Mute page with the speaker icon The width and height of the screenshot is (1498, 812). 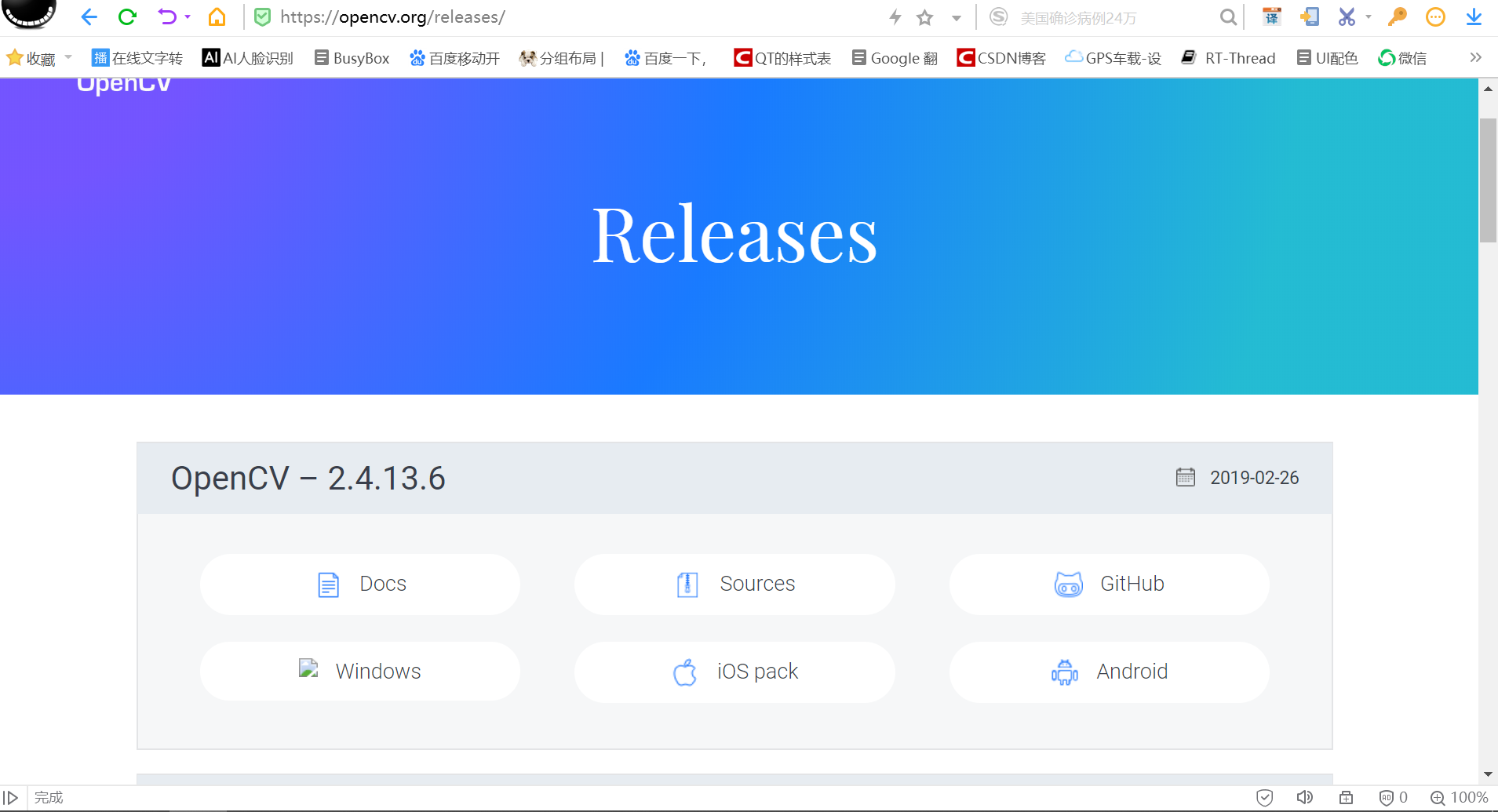click(x=1305, y=798)
